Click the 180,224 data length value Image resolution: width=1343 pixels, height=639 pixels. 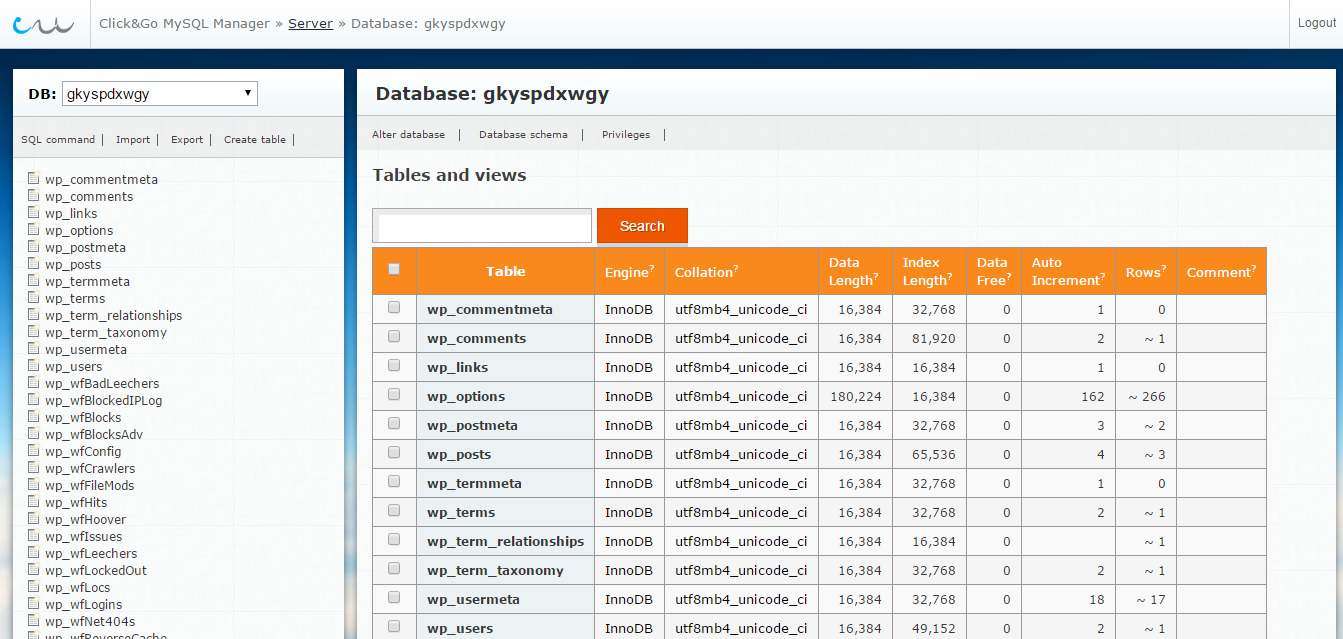856,396
